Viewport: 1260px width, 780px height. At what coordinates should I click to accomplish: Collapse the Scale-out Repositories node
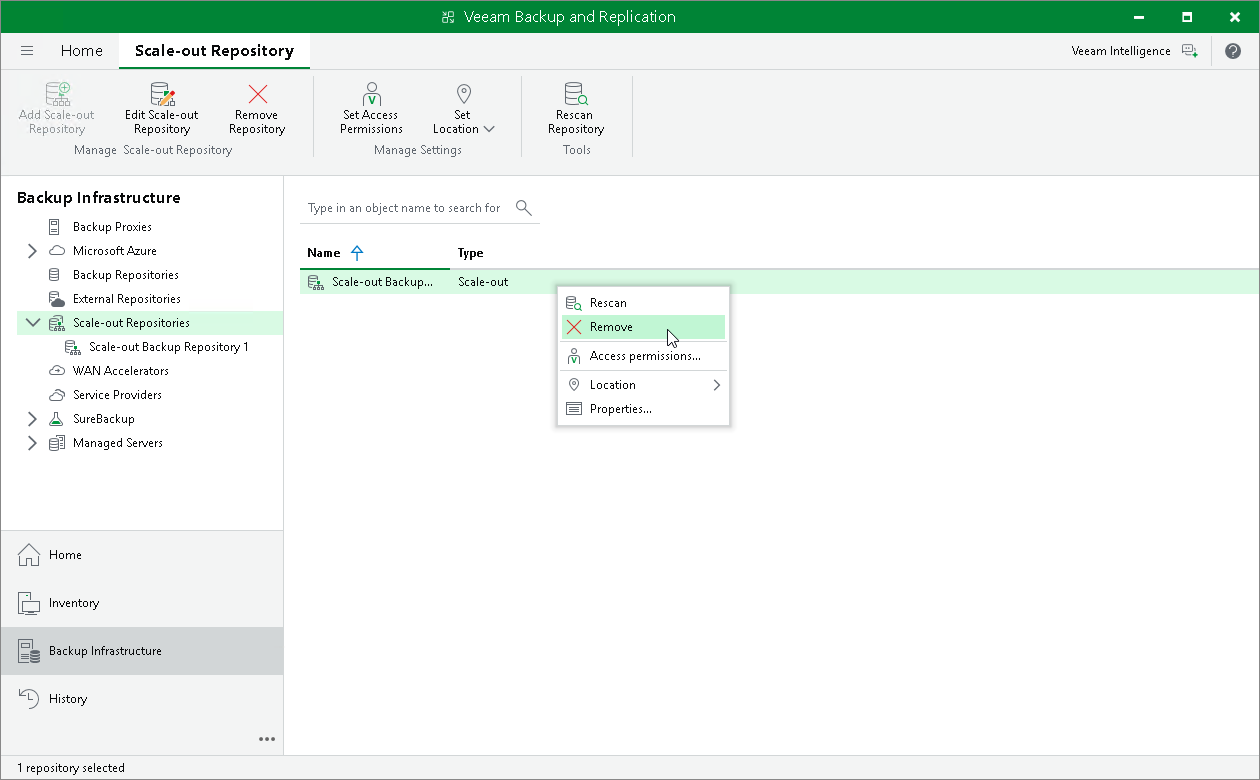(x=33, y=323)
